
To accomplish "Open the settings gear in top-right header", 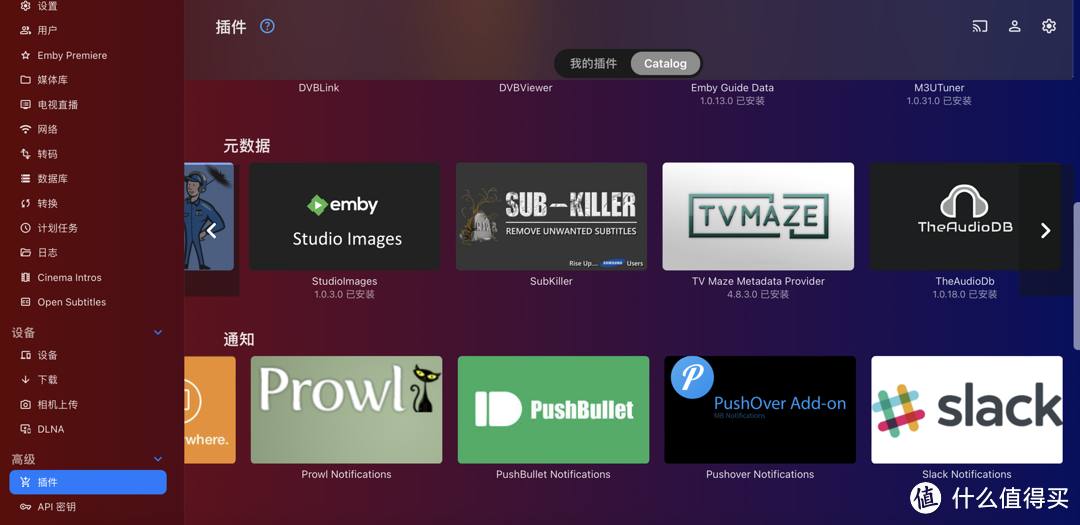I will (1048, 26).
